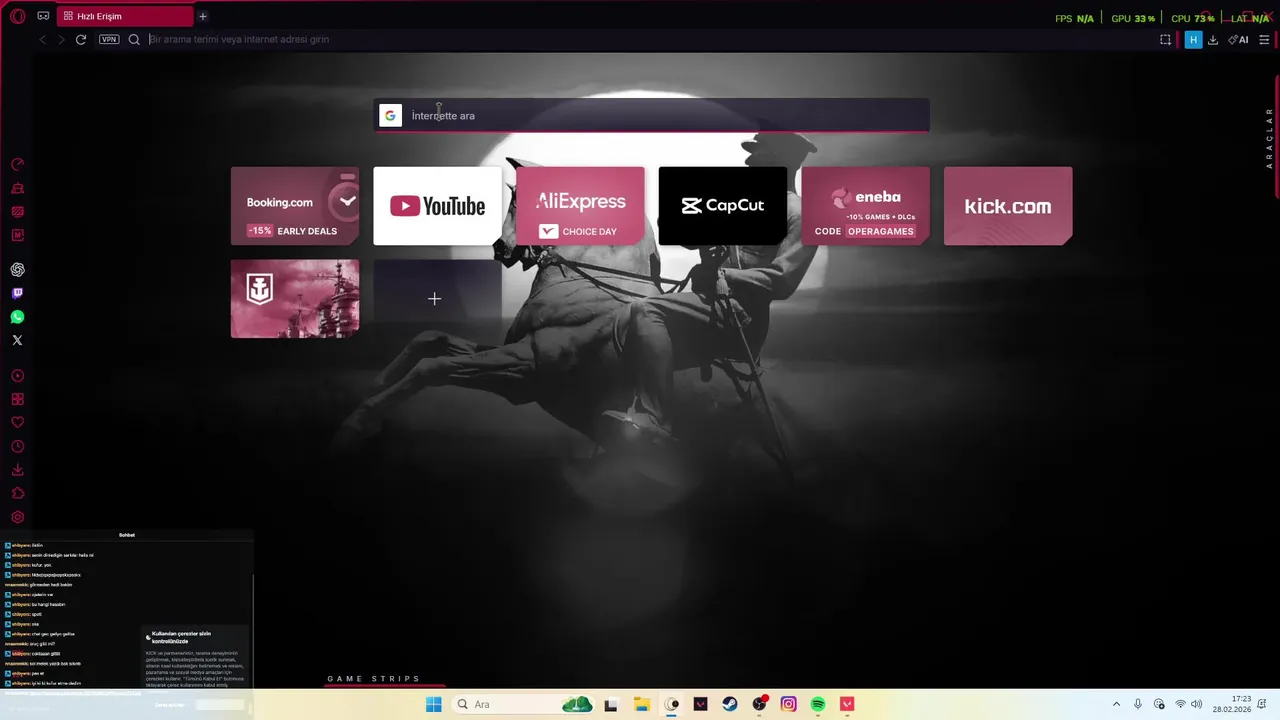Reload the current page

pos(81,40)
